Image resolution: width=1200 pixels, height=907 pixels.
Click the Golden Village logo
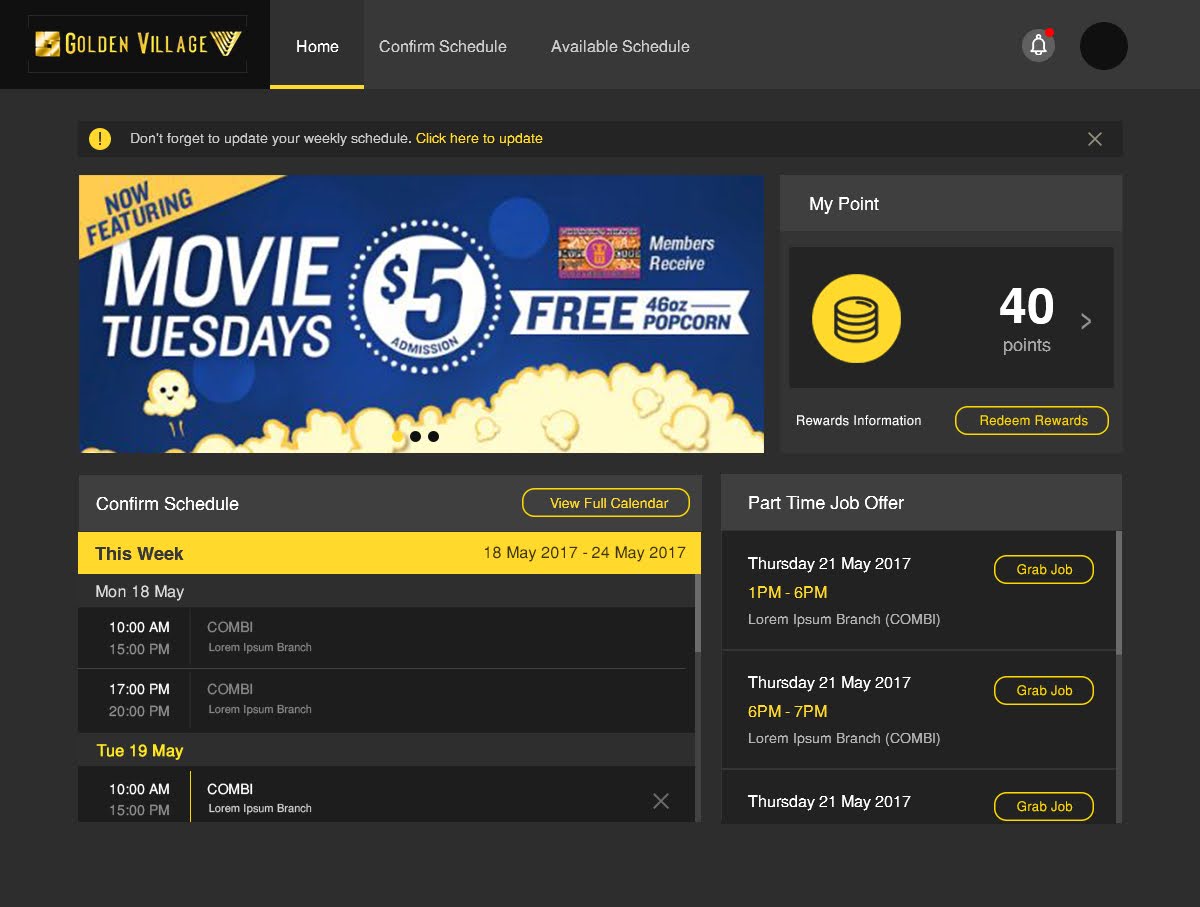(x=138, y=43)
